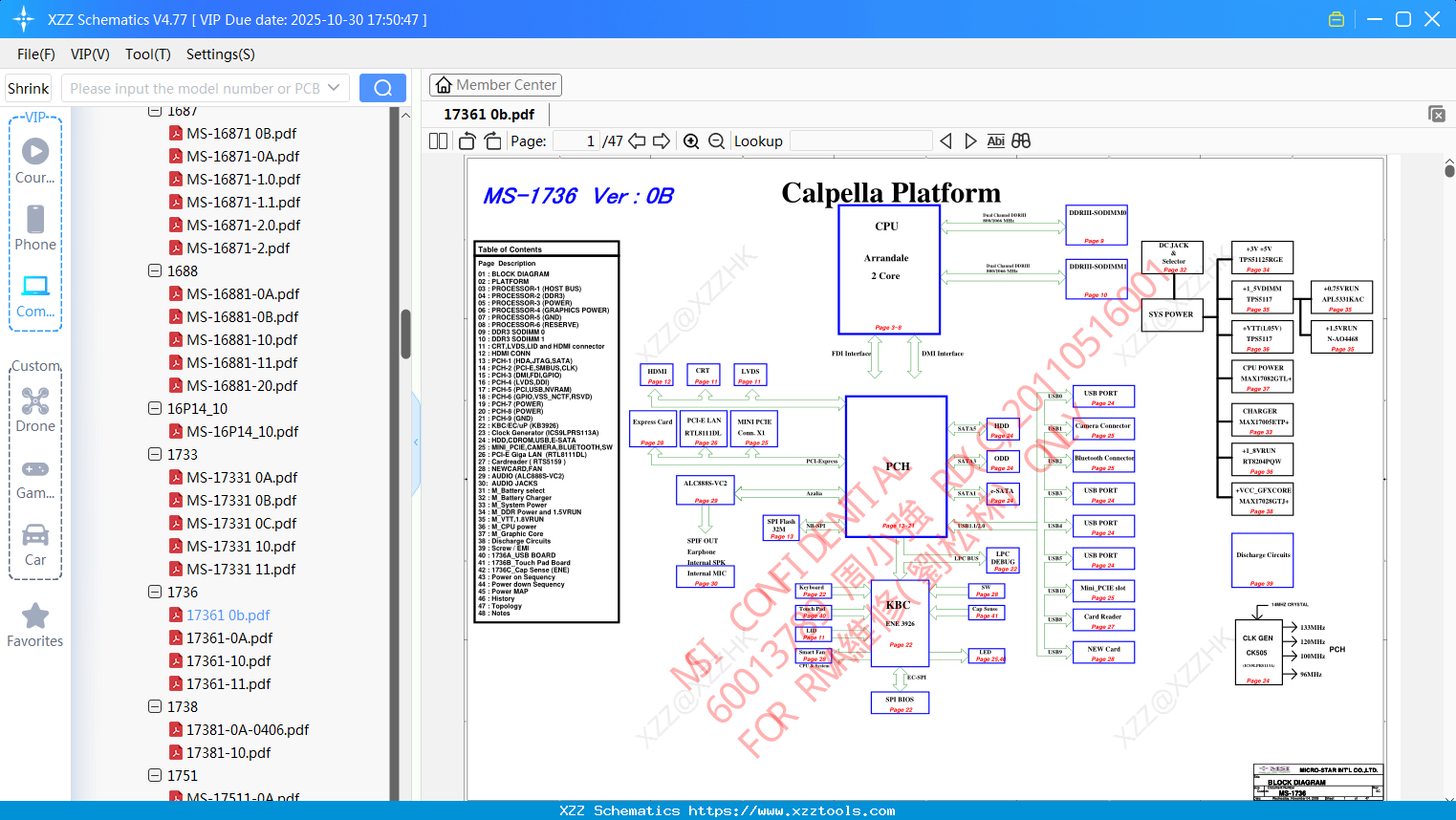Image resolution: width=1456 pixels, height=820 pixels.
Task: Open MS-17331 11.pdf
Action: tap(241, 569)
